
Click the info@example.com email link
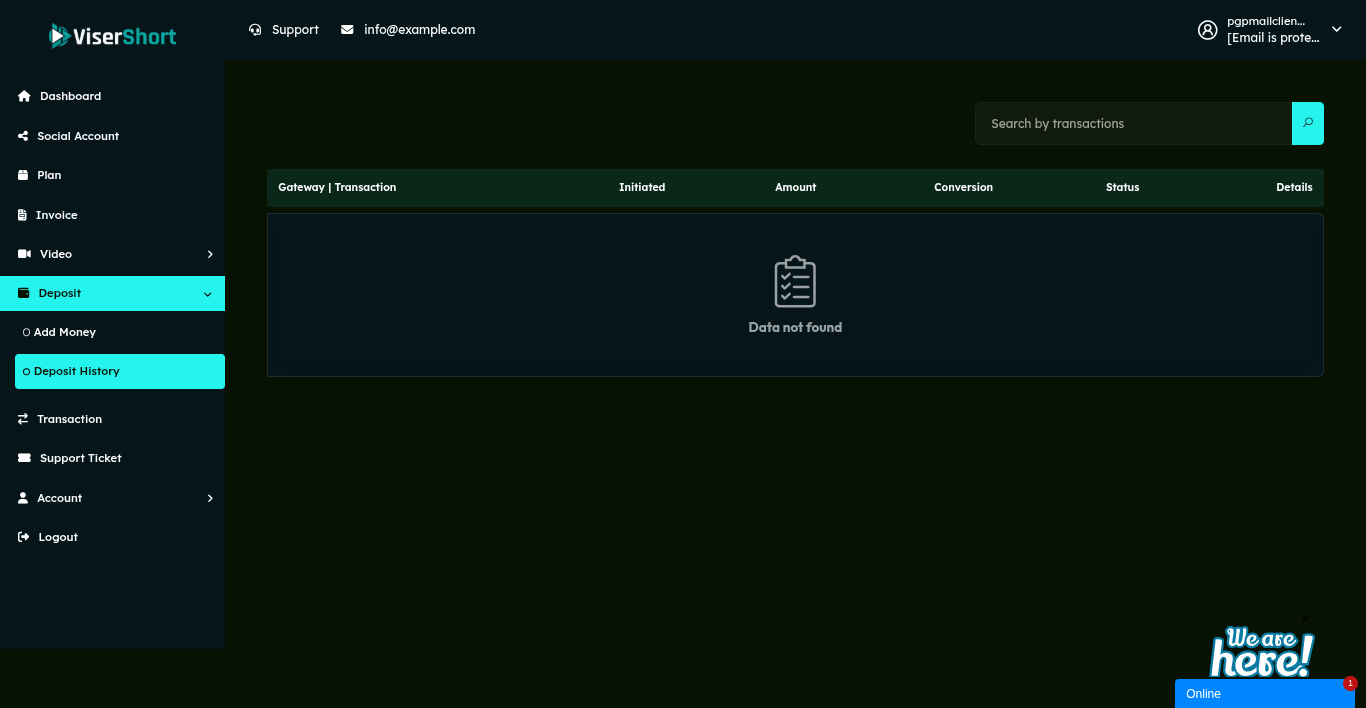tap(419, 30)
